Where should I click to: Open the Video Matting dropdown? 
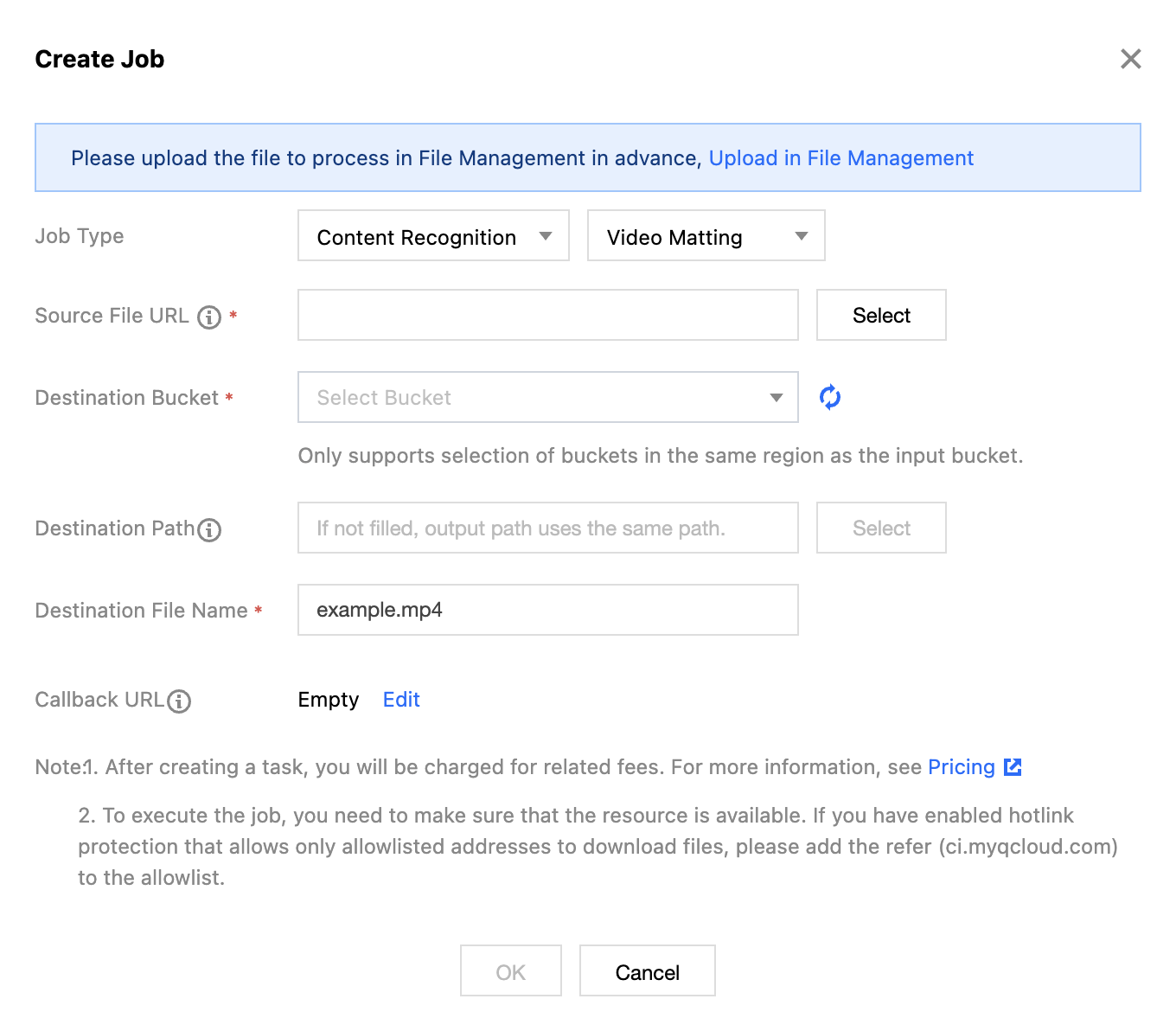click(x=706, y=236)
